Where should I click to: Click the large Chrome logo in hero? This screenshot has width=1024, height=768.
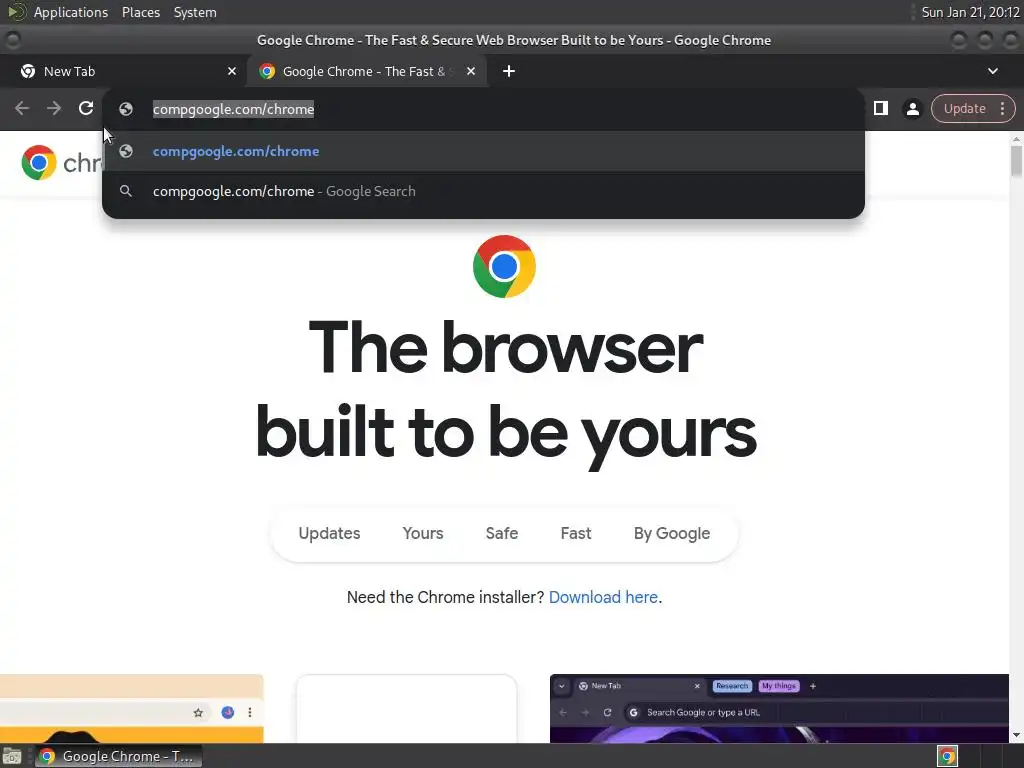(504, 266)
